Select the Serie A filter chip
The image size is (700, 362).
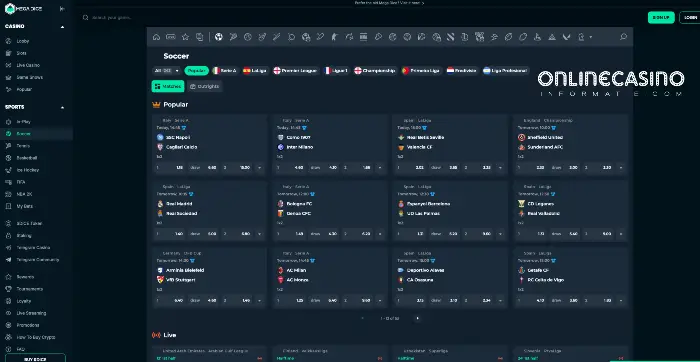(x=225, y=71)
